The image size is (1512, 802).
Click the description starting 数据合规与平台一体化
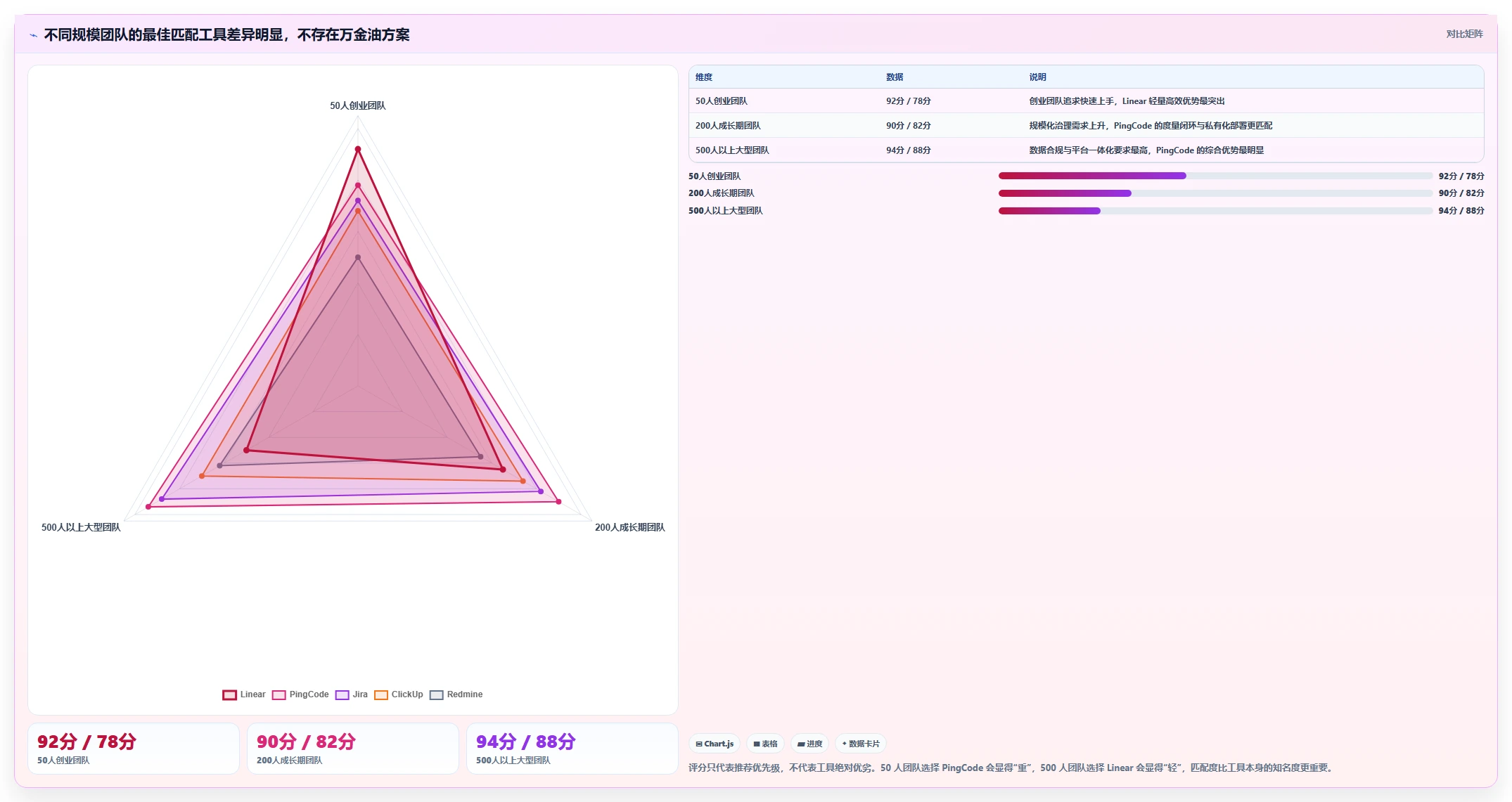point(1146,150)
